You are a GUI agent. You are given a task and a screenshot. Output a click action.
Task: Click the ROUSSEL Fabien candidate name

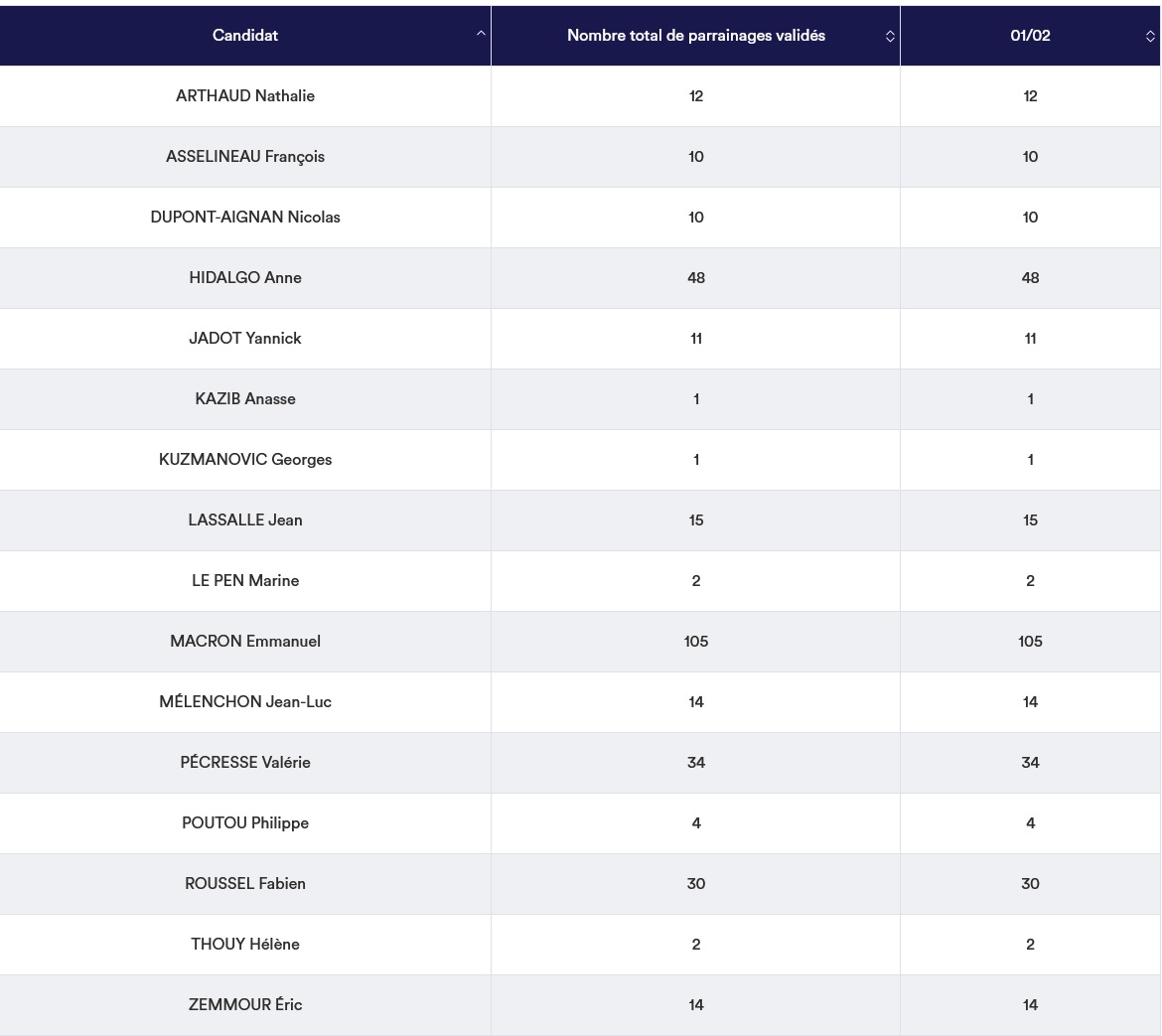coord(245,884)
